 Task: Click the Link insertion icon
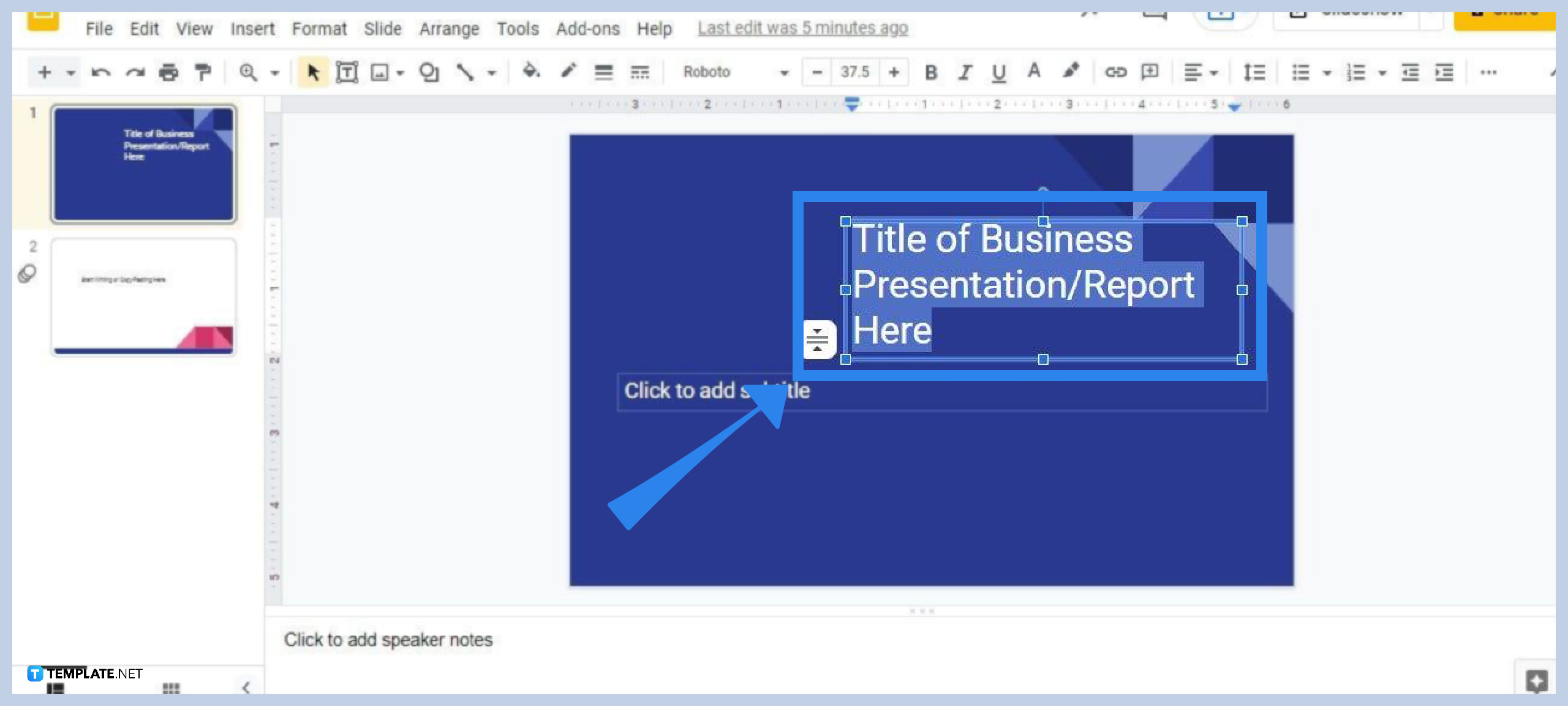1111,70
